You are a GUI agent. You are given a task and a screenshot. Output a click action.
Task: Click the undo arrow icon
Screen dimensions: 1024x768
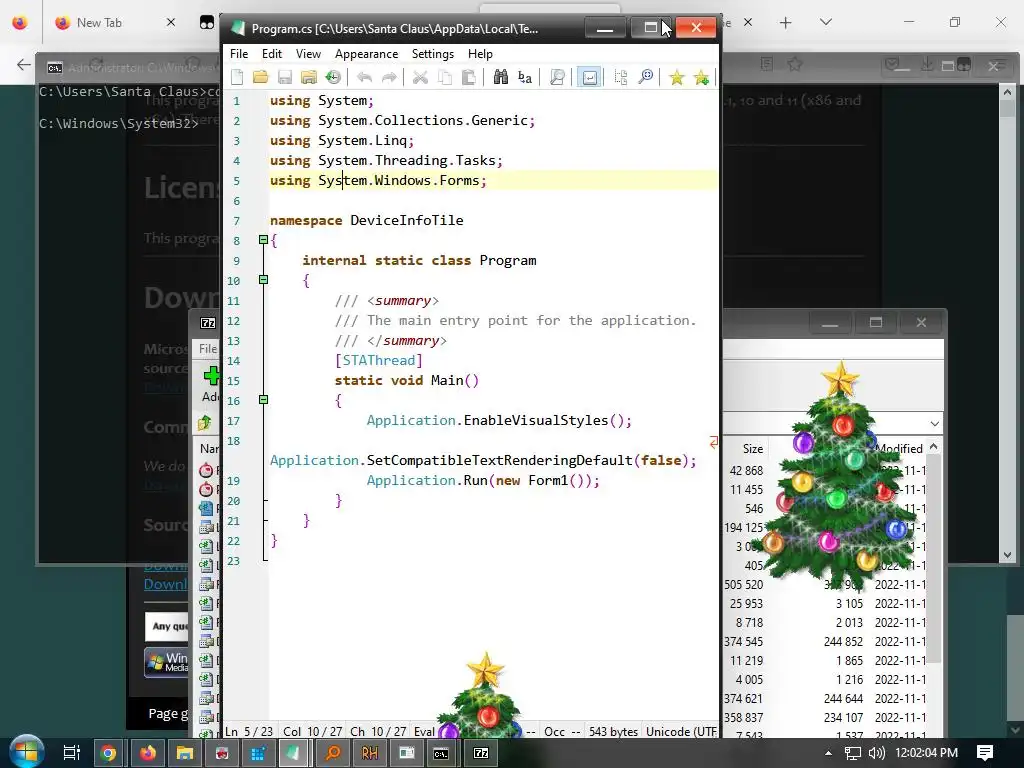tap(364, 78)
